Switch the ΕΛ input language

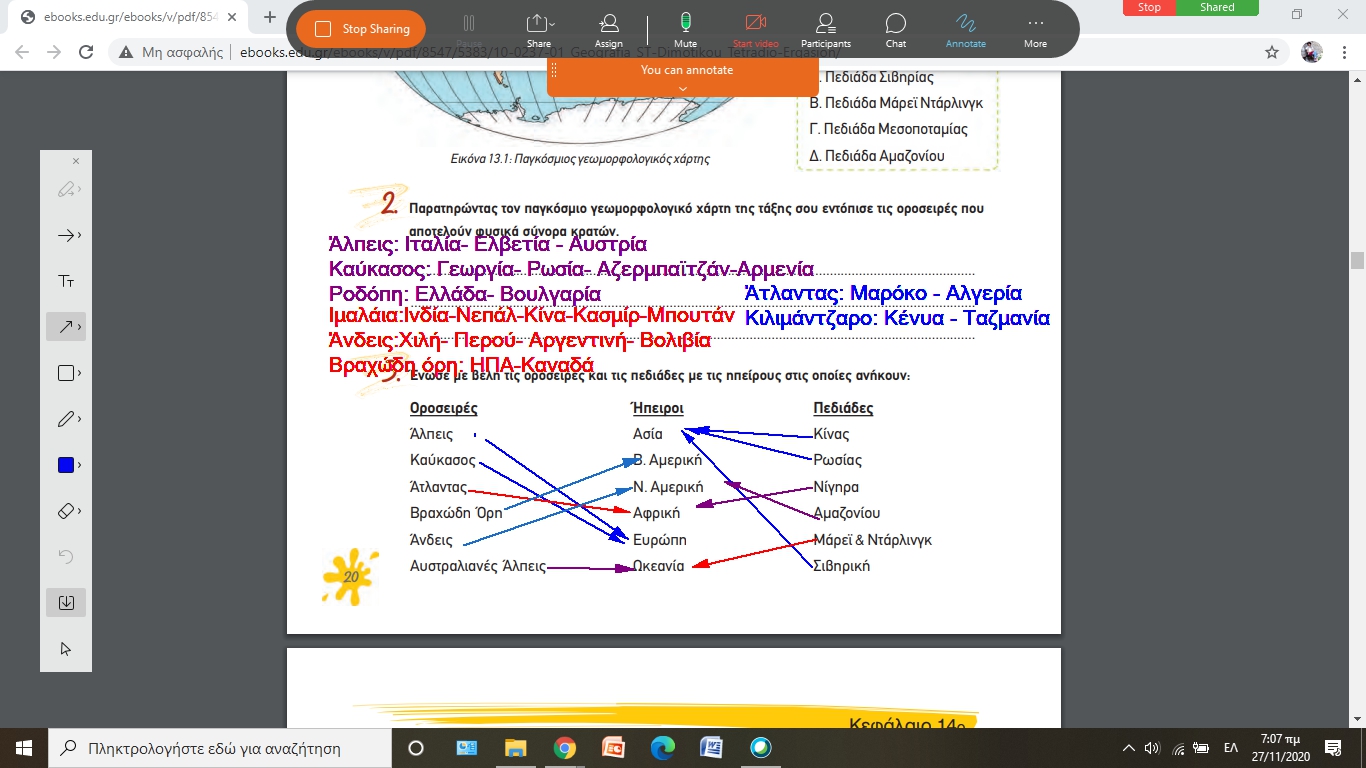[x=1231, y=748]
